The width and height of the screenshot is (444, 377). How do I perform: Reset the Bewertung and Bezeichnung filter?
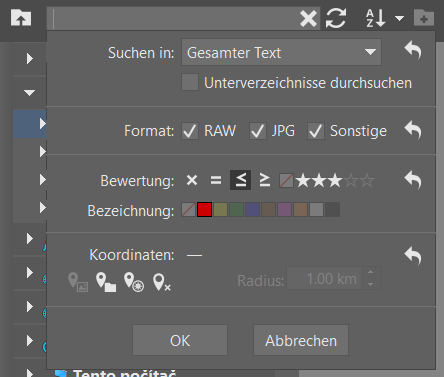[x=413, y=180]
